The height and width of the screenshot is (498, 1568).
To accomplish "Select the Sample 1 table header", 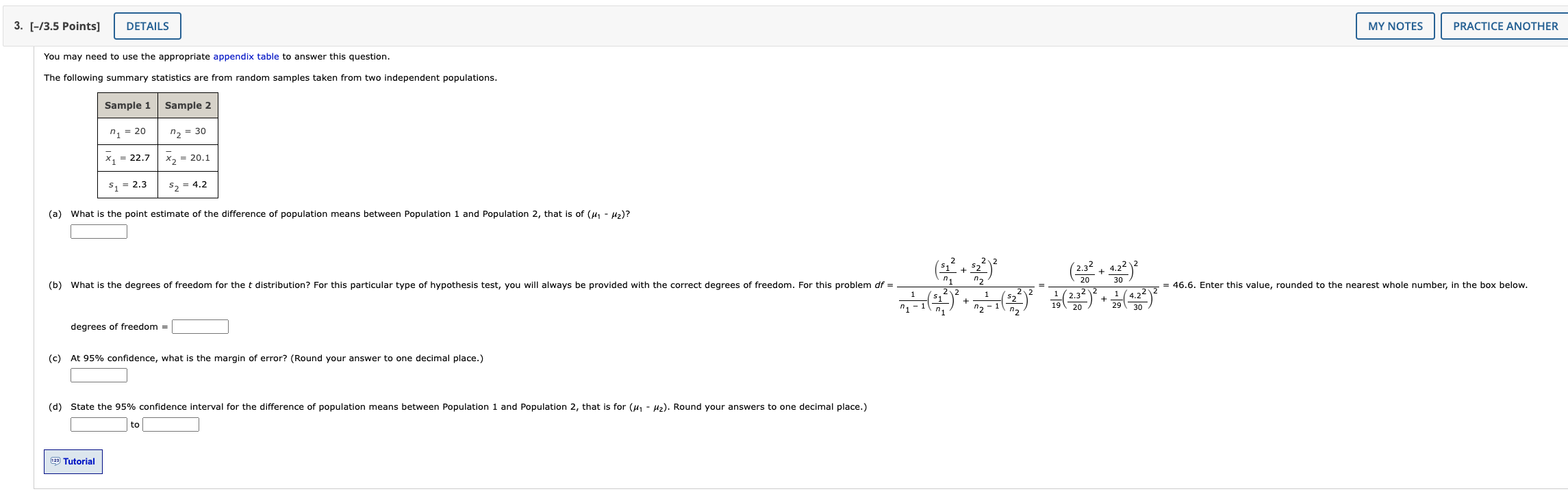I will coord(127,104).
